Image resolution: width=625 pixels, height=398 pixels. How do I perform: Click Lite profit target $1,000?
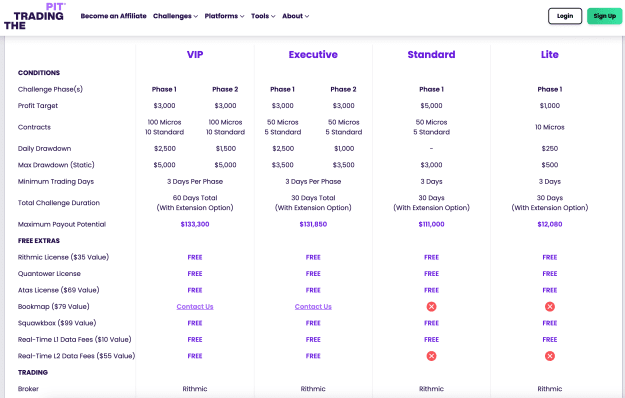(x=550, y=106)
